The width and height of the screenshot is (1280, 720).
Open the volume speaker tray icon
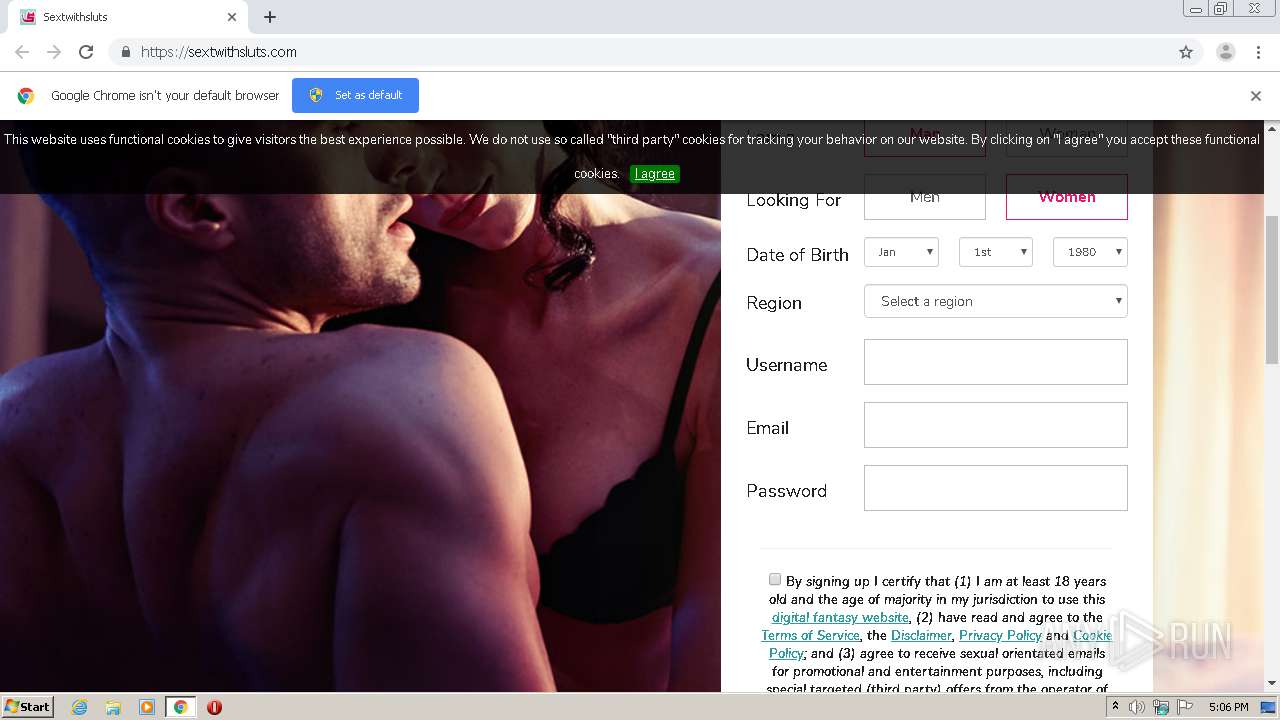pos(1137,707)
